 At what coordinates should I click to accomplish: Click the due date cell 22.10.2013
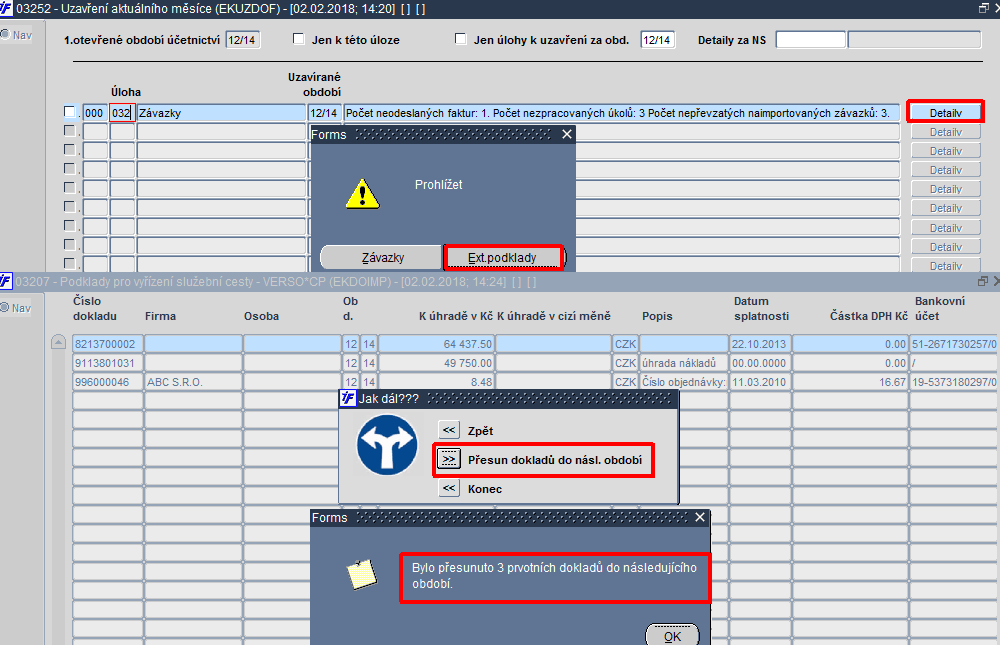coord(760,344)
